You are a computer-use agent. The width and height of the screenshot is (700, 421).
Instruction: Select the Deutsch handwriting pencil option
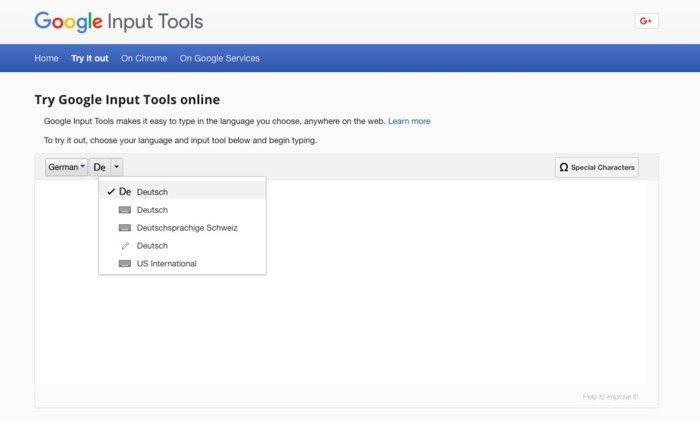click(x=152, y=246)
